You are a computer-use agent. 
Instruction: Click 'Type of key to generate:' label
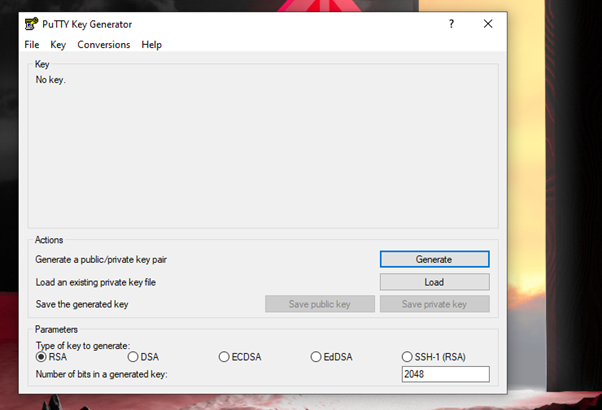click(83, 346)
